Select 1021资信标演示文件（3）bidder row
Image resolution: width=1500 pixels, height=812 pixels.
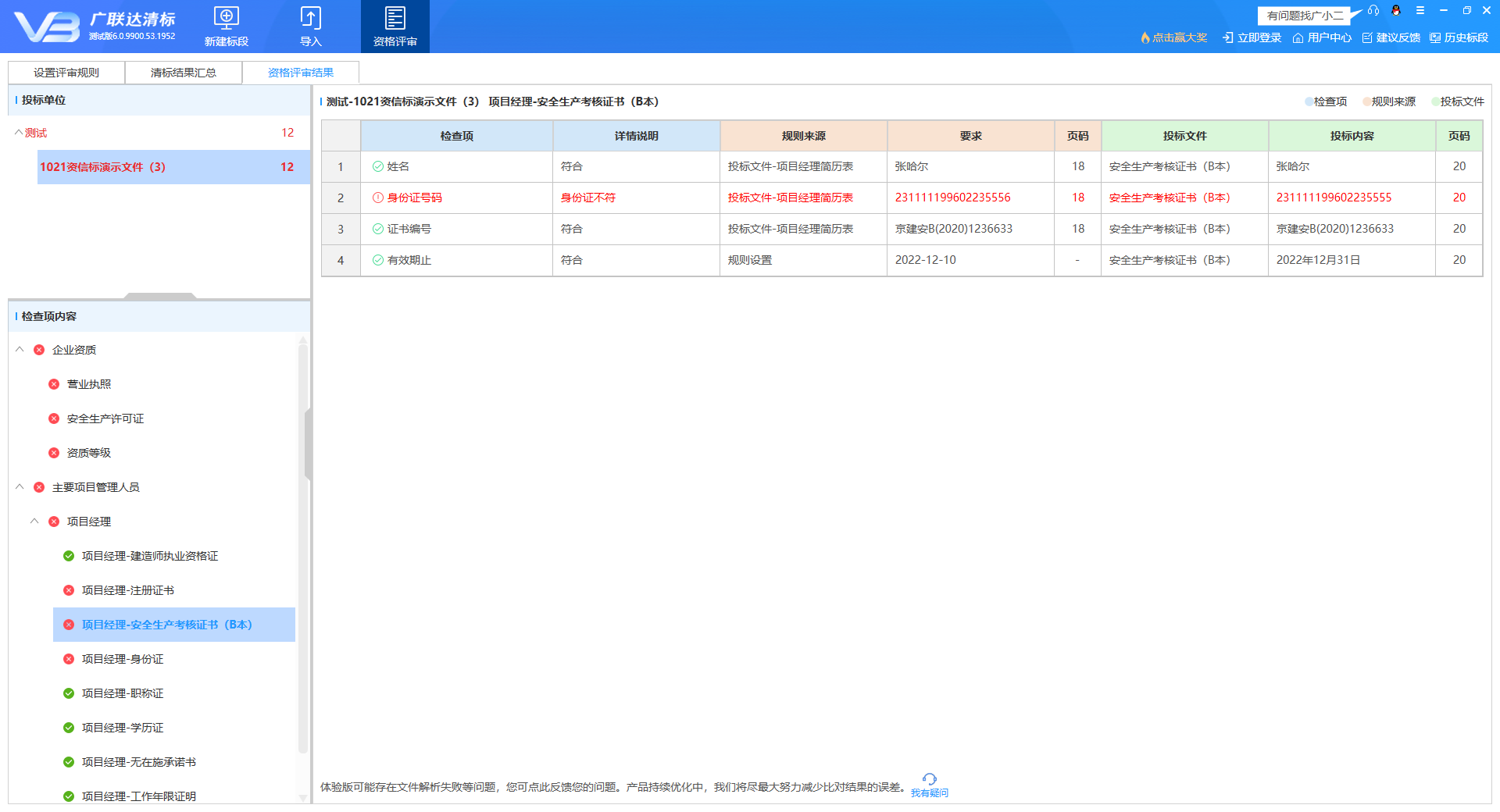coord(173,167)
